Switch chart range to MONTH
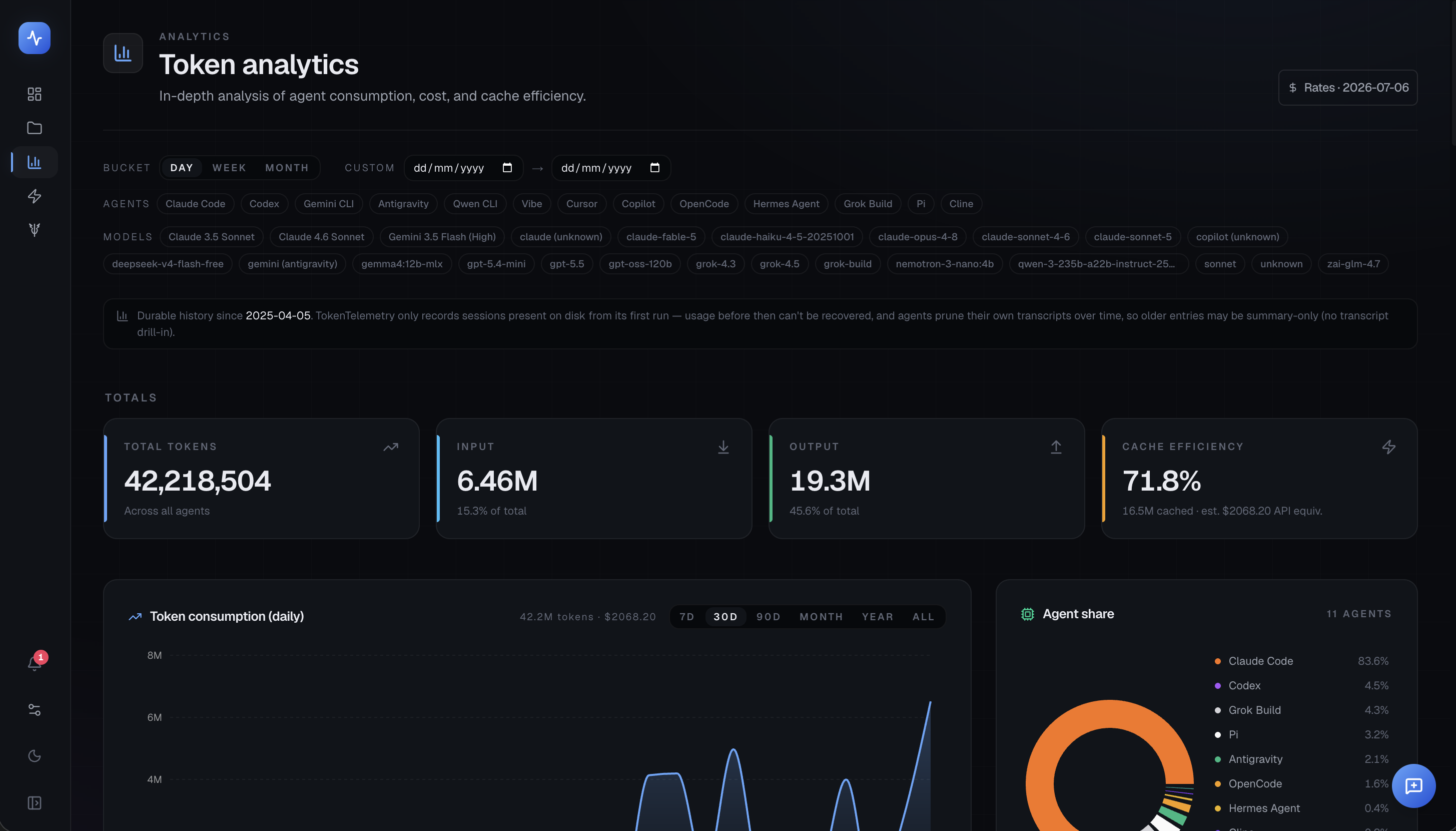 [x=821, y=616]
